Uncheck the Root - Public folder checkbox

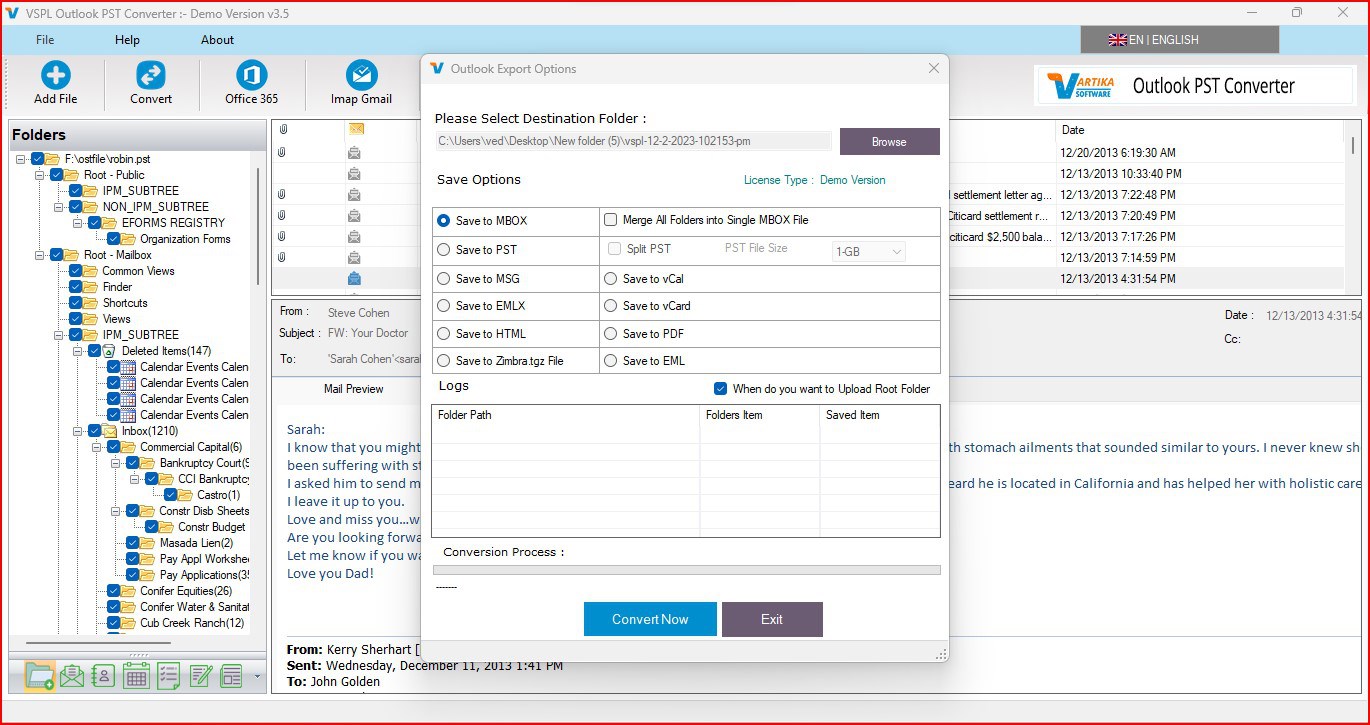point(57,175)
